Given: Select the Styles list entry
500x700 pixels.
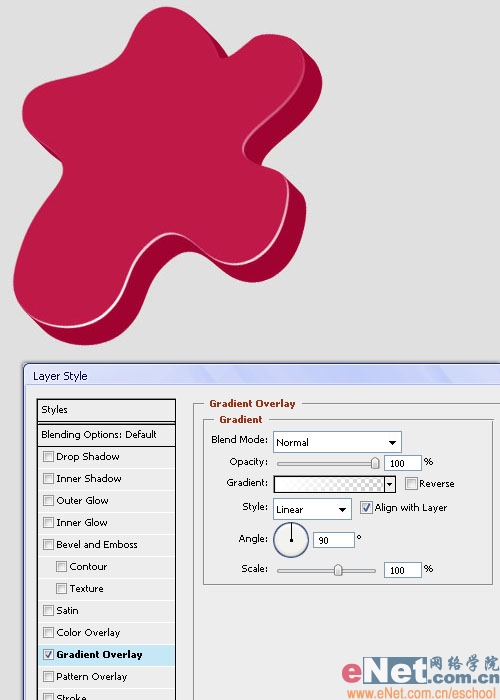Looking at the screenshot, I should click(x=106, y=410).
